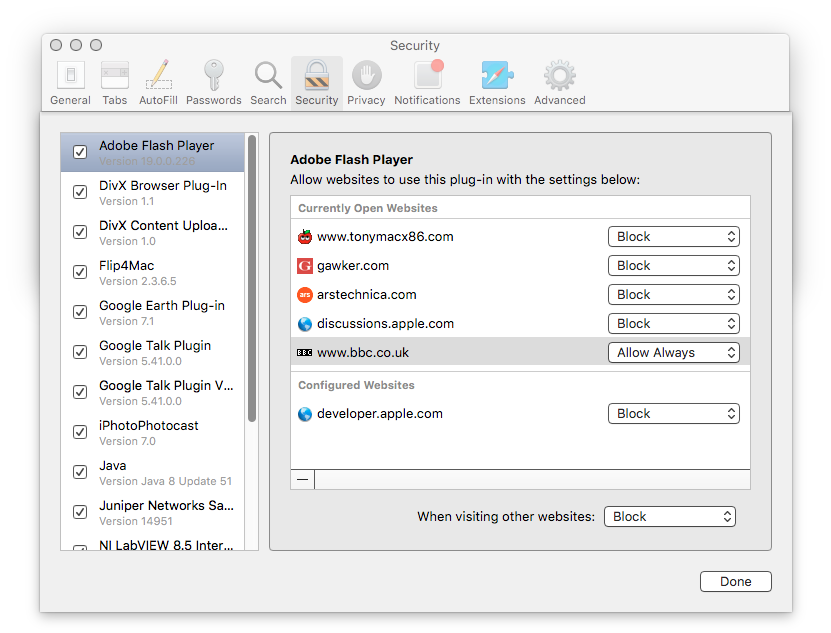Screen dimensions: 831x633
Task: Remove selected website with minus button
Action: [x=303, y=479]
